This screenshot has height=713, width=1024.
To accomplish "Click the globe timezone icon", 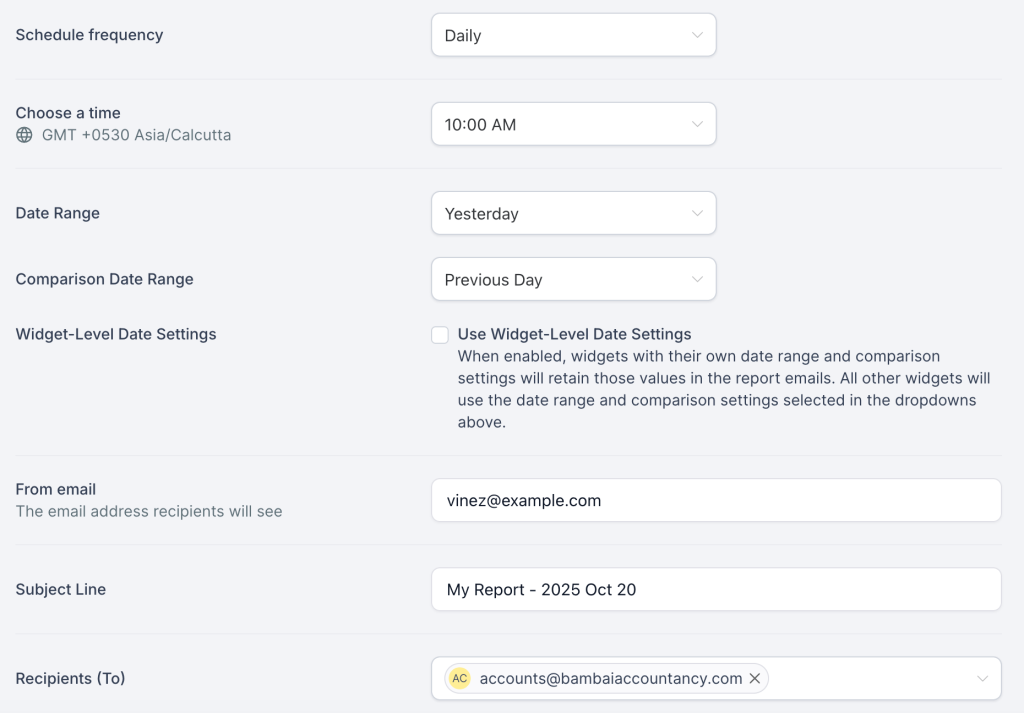I will click(x=22, y=135).
